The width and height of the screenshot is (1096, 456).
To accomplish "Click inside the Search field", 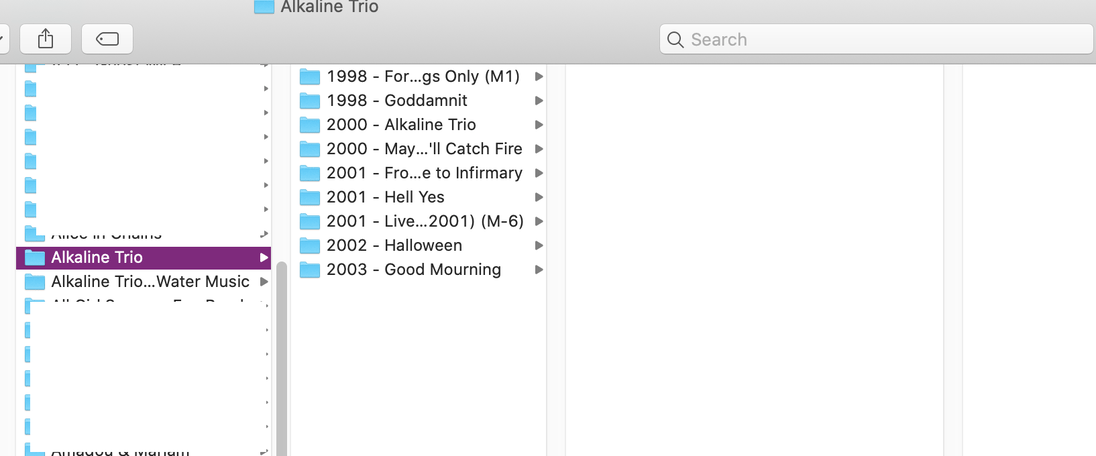I will click(x=880, y=40).
